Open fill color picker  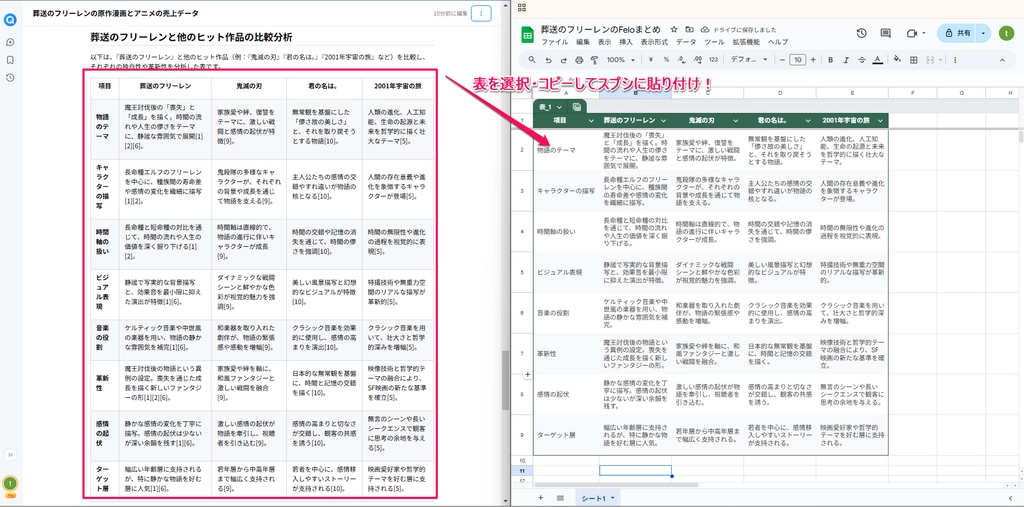(x=897, y=60)
